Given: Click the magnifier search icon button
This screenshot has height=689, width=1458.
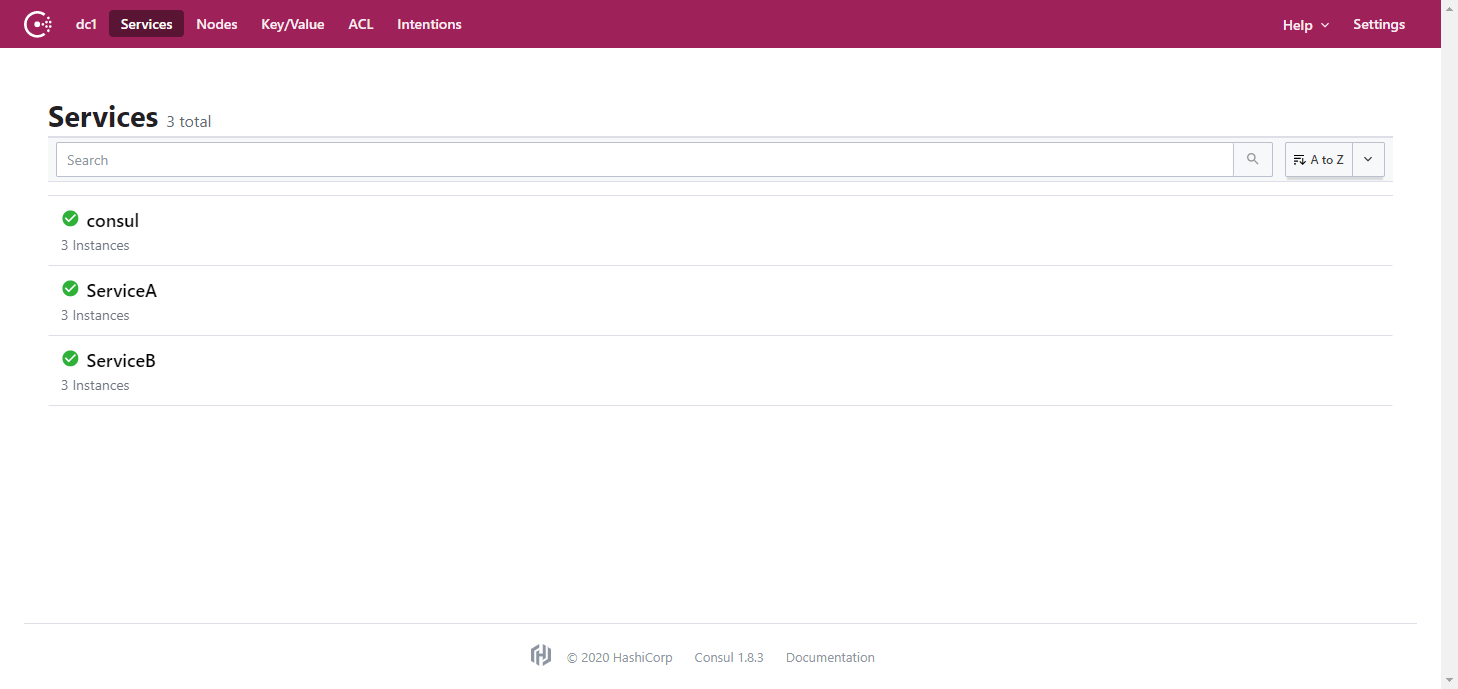Looking at the screenshot, I should click(1252, 160).
